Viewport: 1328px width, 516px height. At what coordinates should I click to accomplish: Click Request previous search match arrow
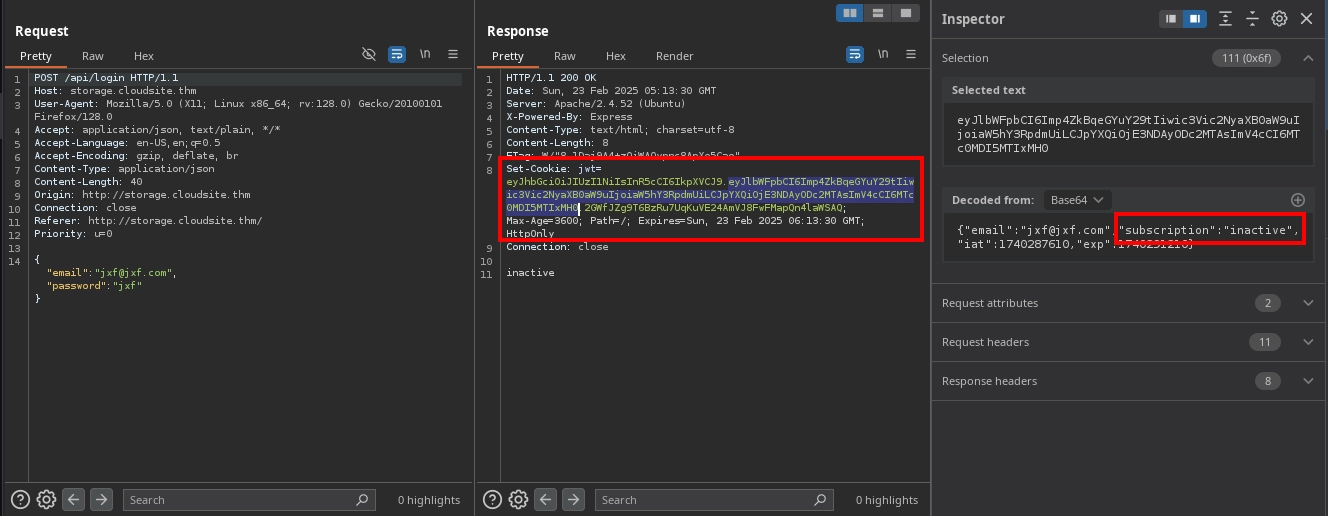point(74,500)
